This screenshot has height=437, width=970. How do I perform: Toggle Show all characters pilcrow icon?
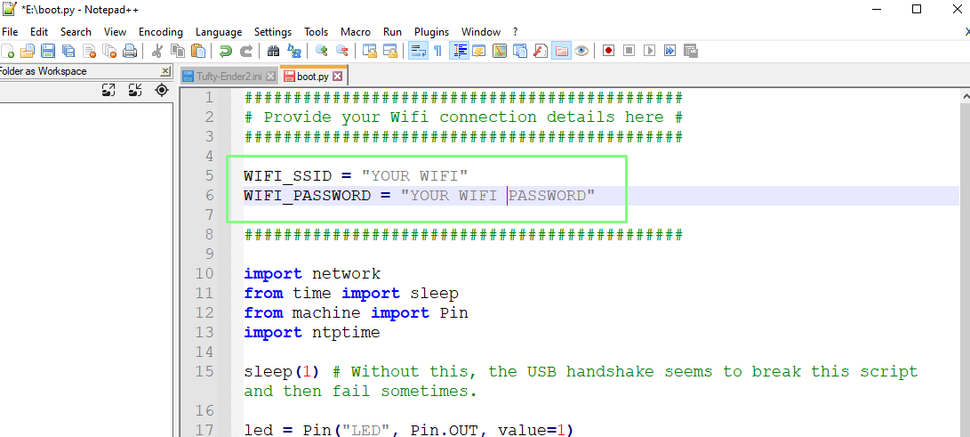coord(438,51)
